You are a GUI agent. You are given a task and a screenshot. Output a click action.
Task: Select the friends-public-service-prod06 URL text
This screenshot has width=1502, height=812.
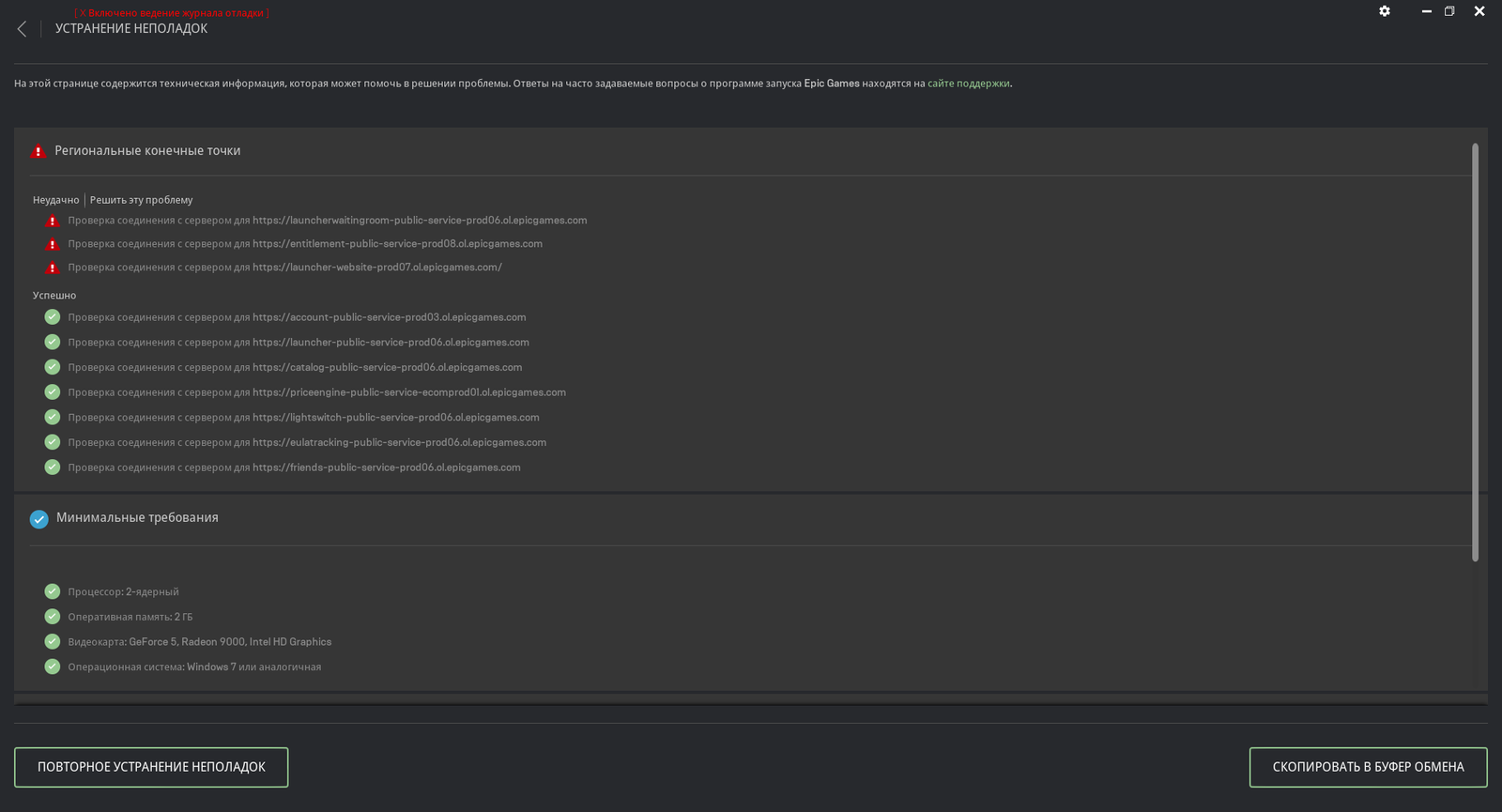point(387,467)
